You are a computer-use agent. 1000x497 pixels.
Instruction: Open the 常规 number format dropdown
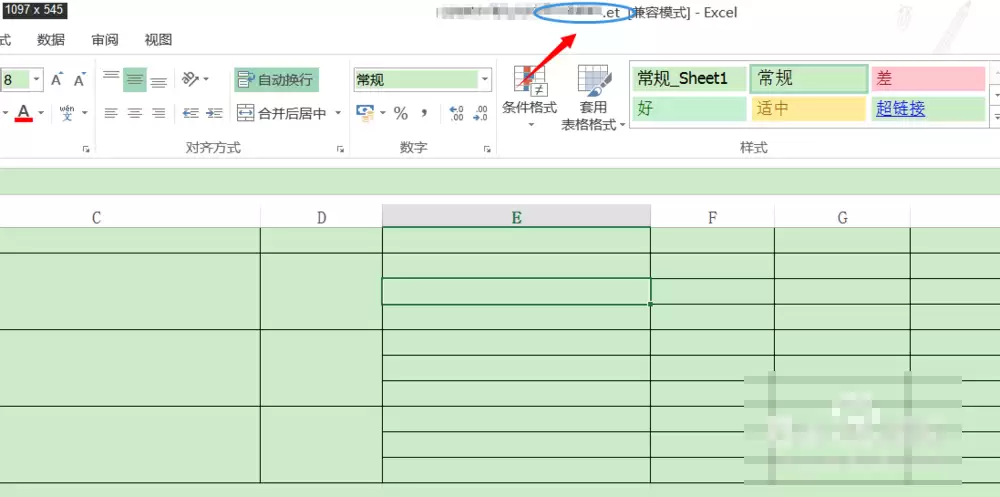coord(485,80)
